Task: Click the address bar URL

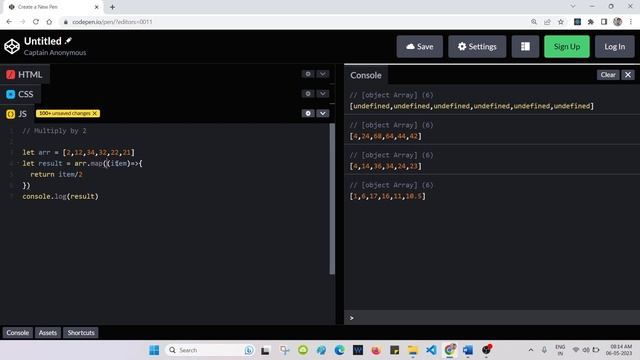Action: (112, 22)
